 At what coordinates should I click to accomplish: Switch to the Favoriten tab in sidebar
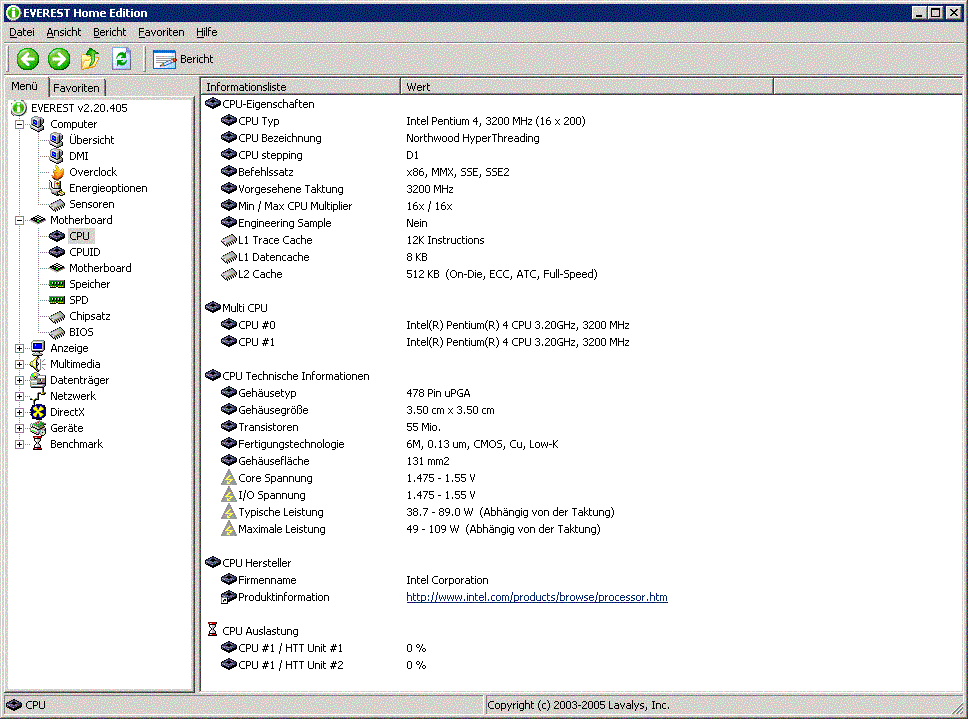[x=76, y=88]
